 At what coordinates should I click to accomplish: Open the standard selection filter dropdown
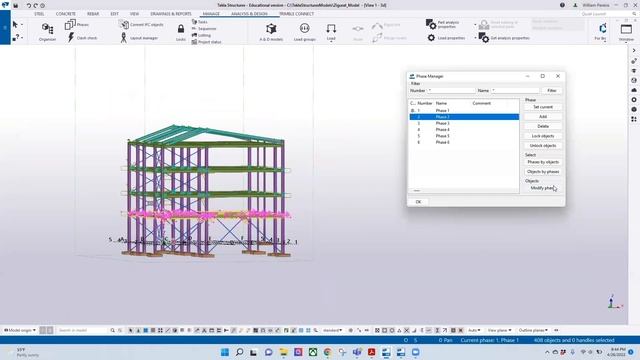(x=333, y=330)
